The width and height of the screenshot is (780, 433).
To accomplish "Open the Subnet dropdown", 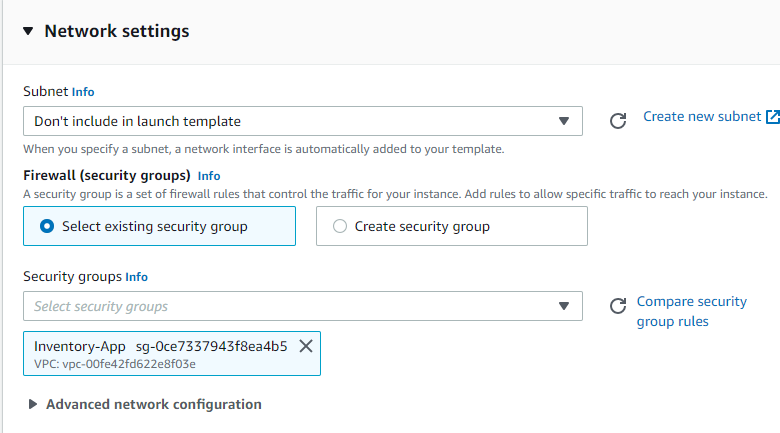I will click(302, 121).
